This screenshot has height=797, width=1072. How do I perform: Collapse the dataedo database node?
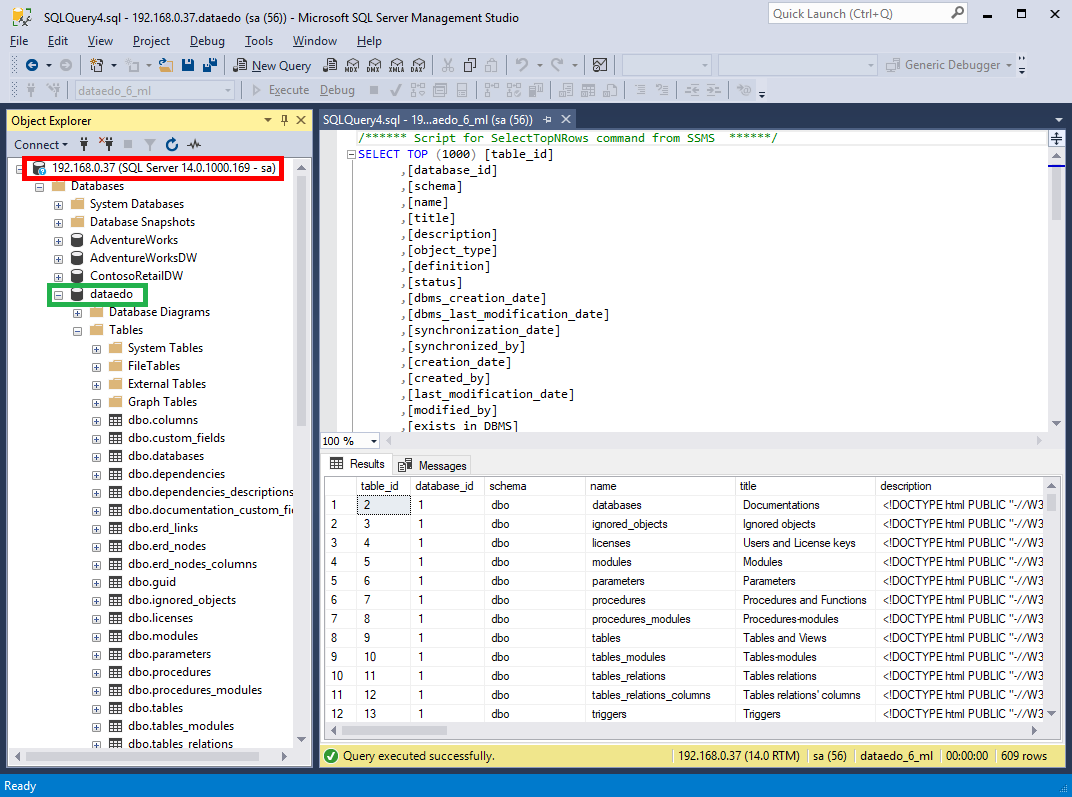pyautogui.click(x=58, y=294)
